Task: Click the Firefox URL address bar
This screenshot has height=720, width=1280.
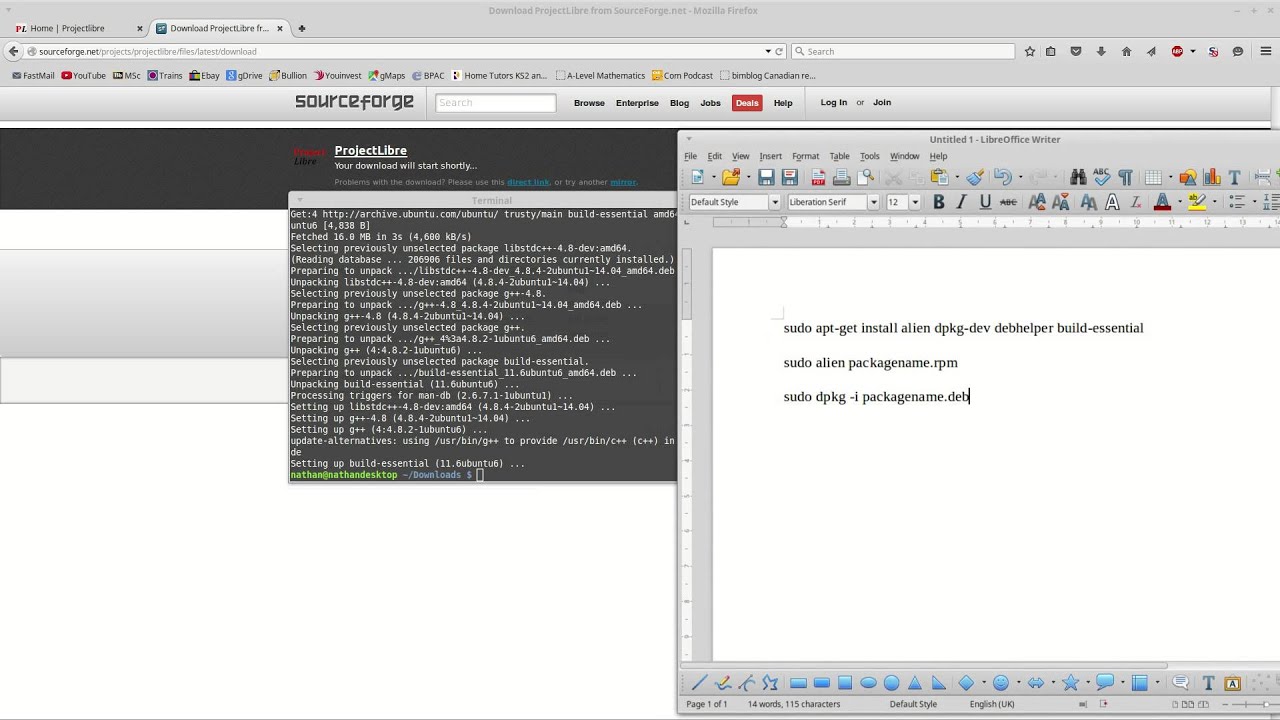Action: coord(400,51)
